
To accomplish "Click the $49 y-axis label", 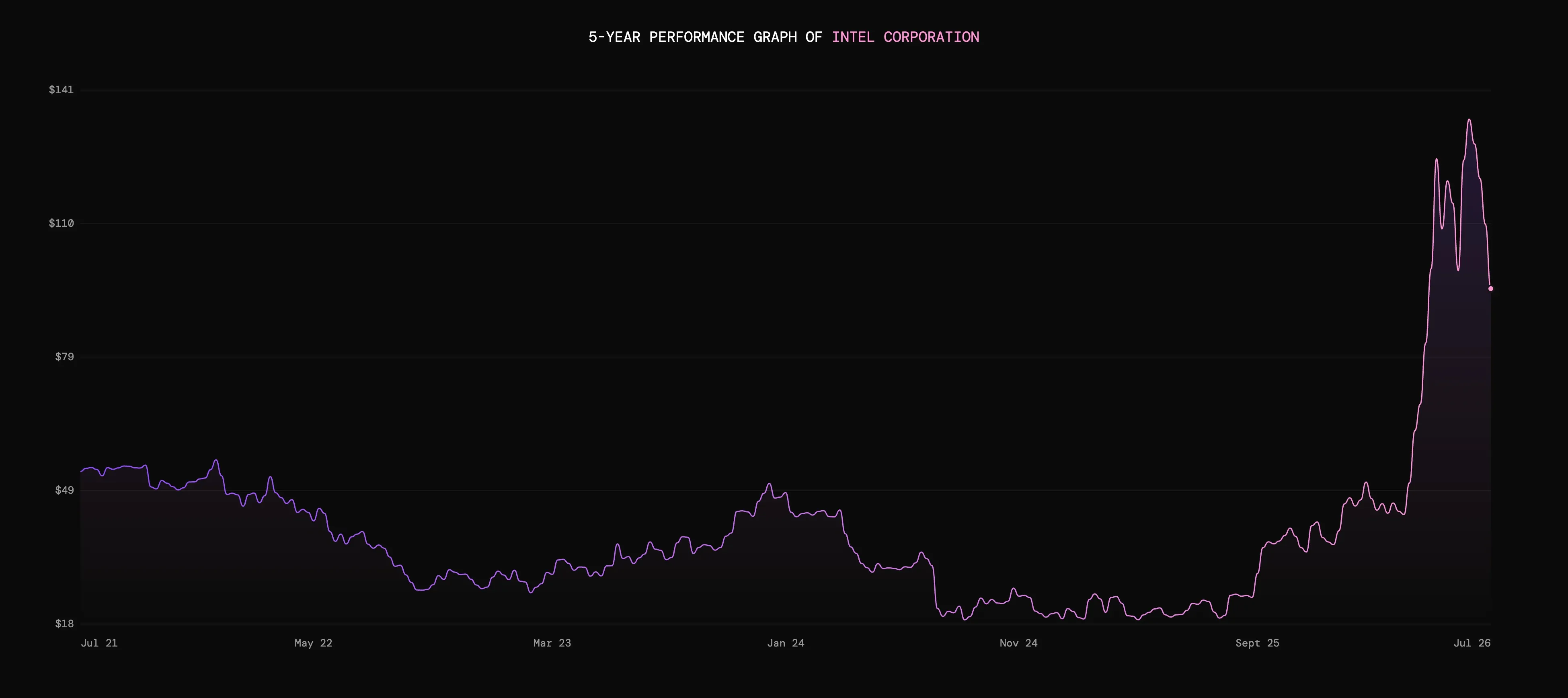I will 64,491.
